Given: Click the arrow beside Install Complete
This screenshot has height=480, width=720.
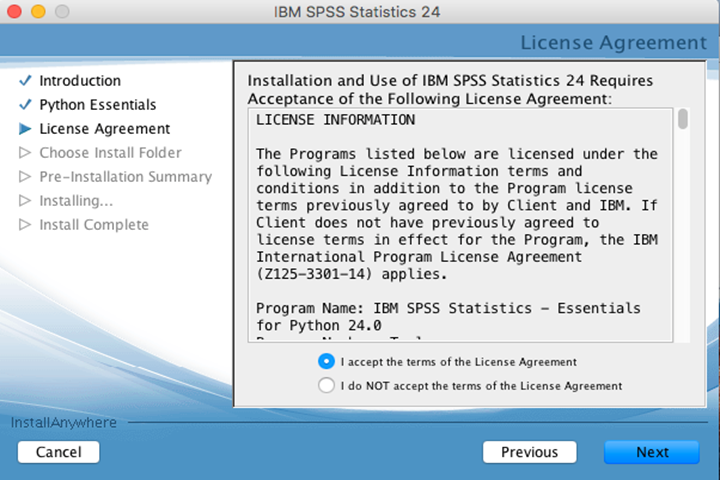Looking at the screenshot, I should pos(25,225).
